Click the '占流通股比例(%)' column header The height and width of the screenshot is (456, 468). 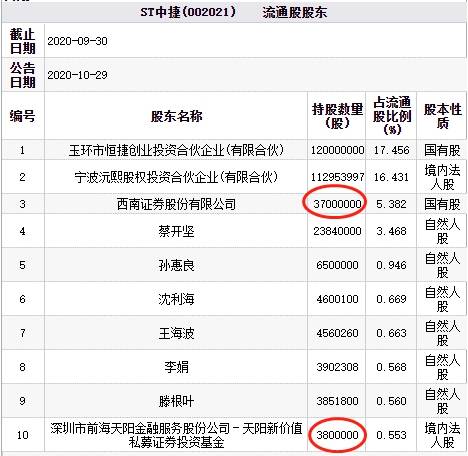[x=392, y=115]
